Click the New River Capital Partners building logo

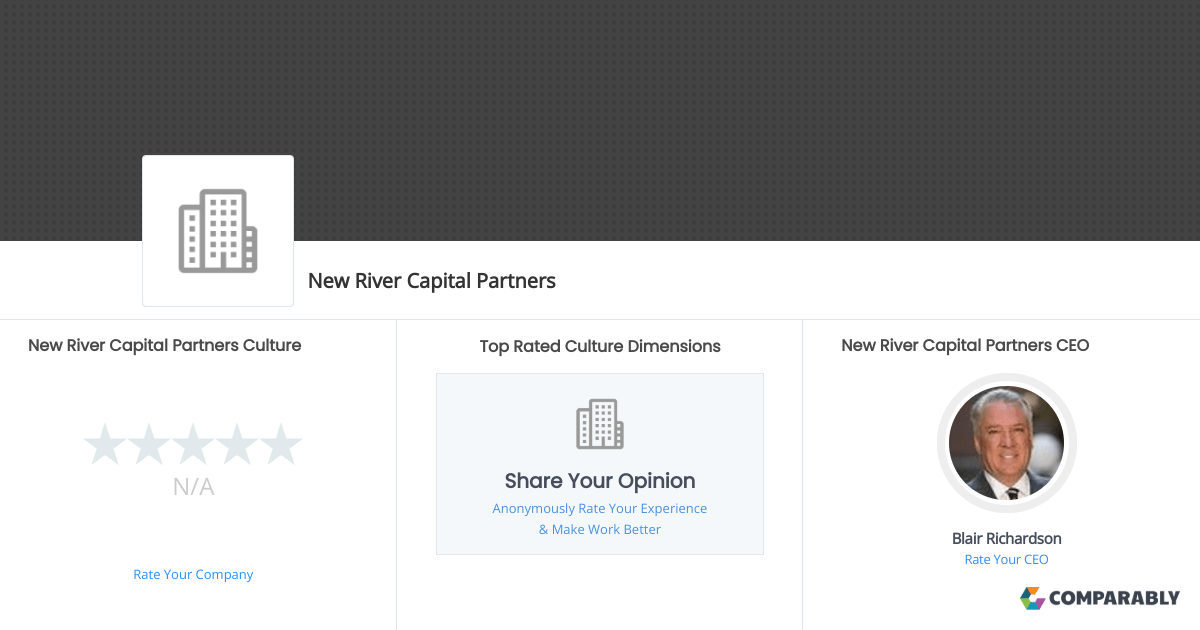tap(217, 230)
